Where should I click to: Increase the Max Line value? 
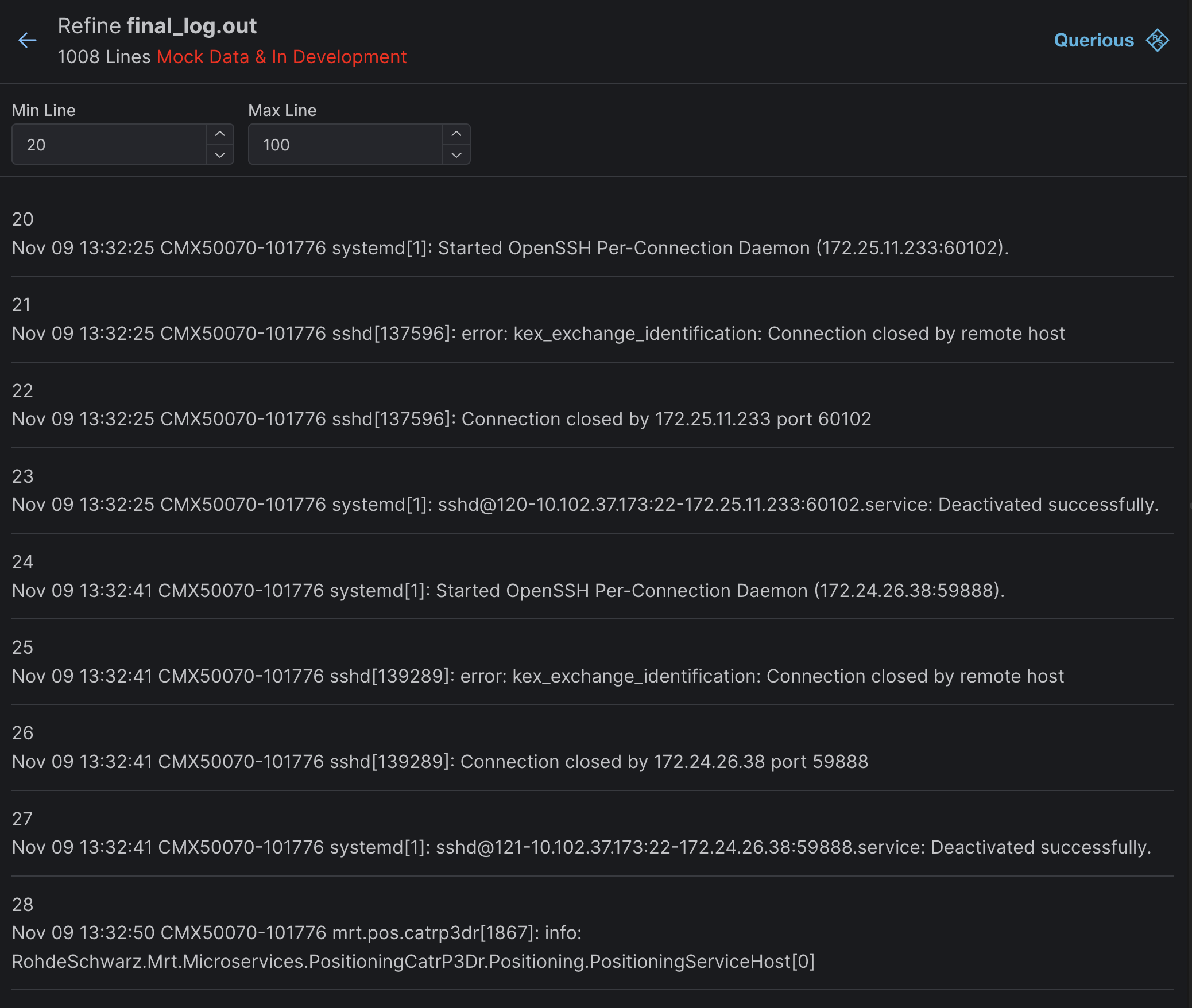pyautogui.click(x=456, y=134)
